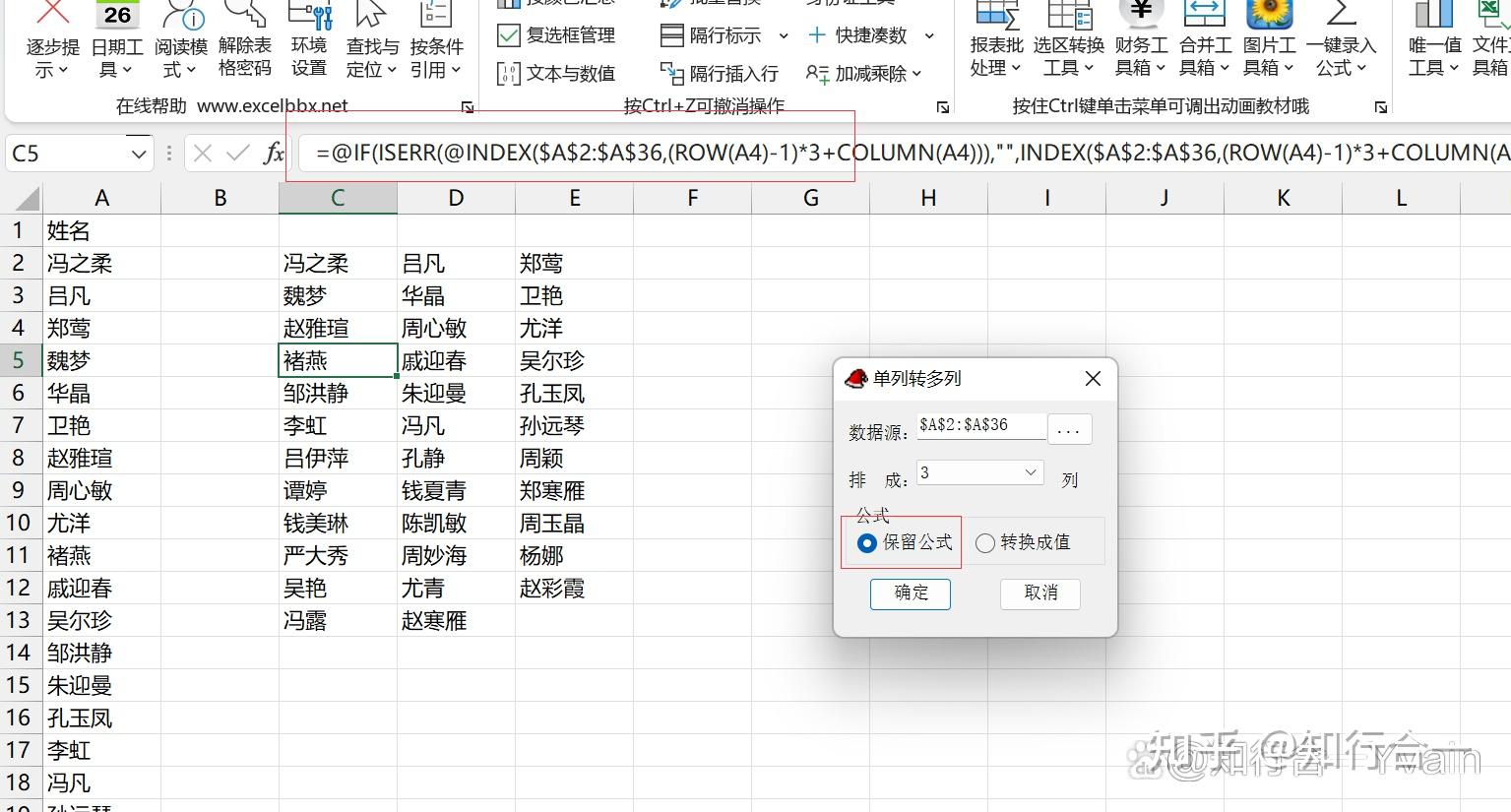Click cell C11 containing 严大秀
The height and width of the screenshot is (812, 1511).
pyautogui.click(x=338, y=556)
